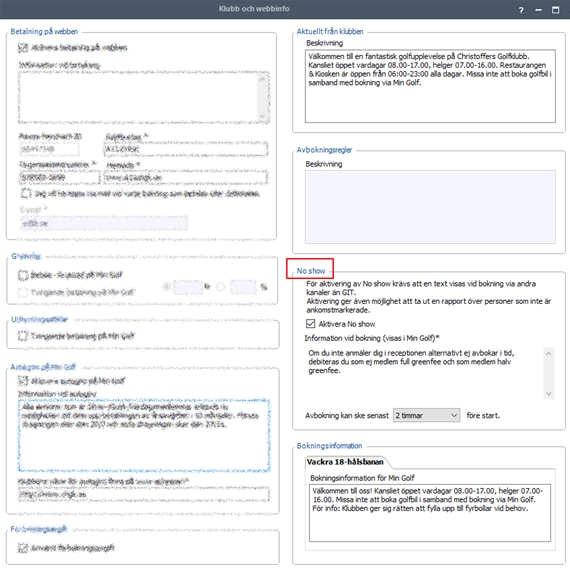Click the scrollbar of the payment information box
The width and height of the screenshot is (570, 571).
tap(263, 98)
